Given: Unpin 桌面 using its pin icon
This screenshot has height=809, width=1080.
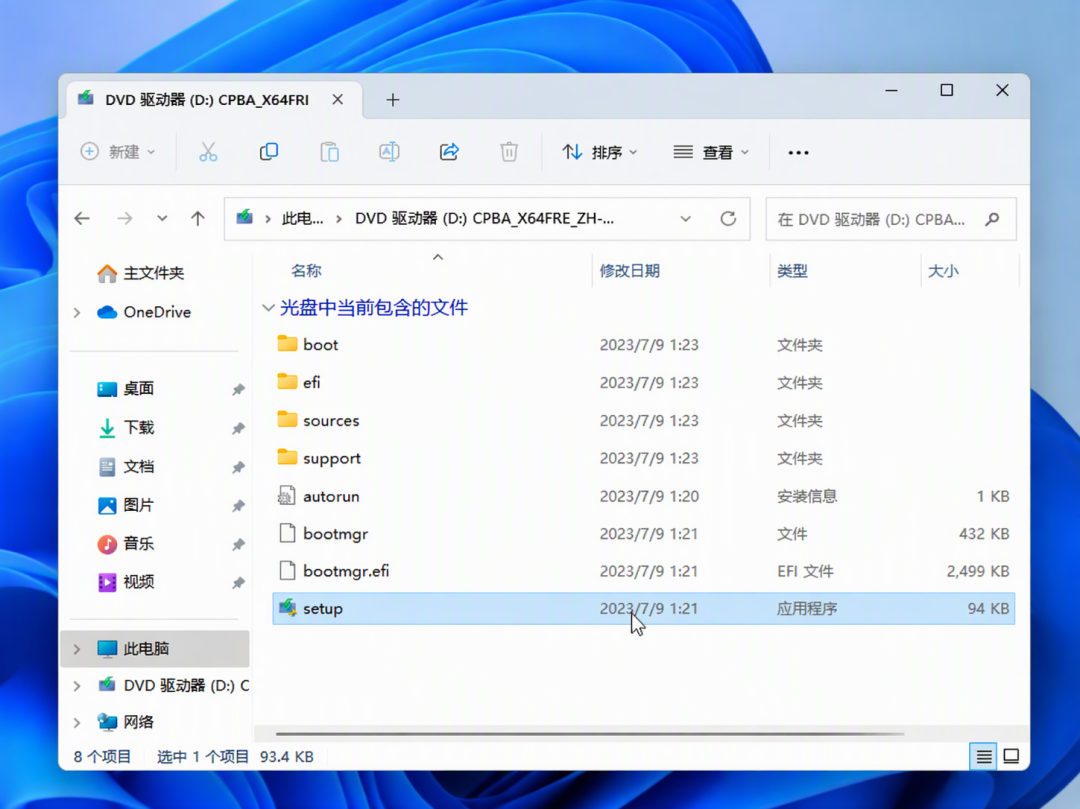Looking at the screenshot, I should [238, 390].
